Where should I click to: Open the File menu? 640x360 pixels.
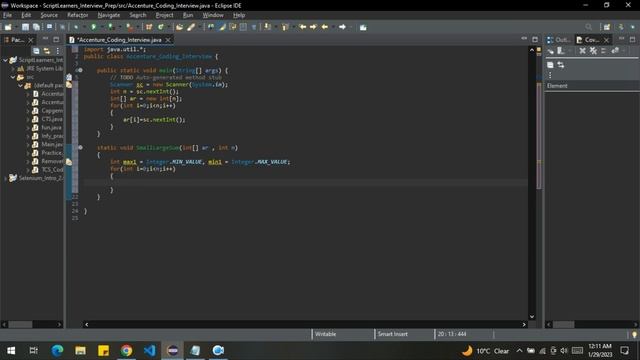(7, 15)
